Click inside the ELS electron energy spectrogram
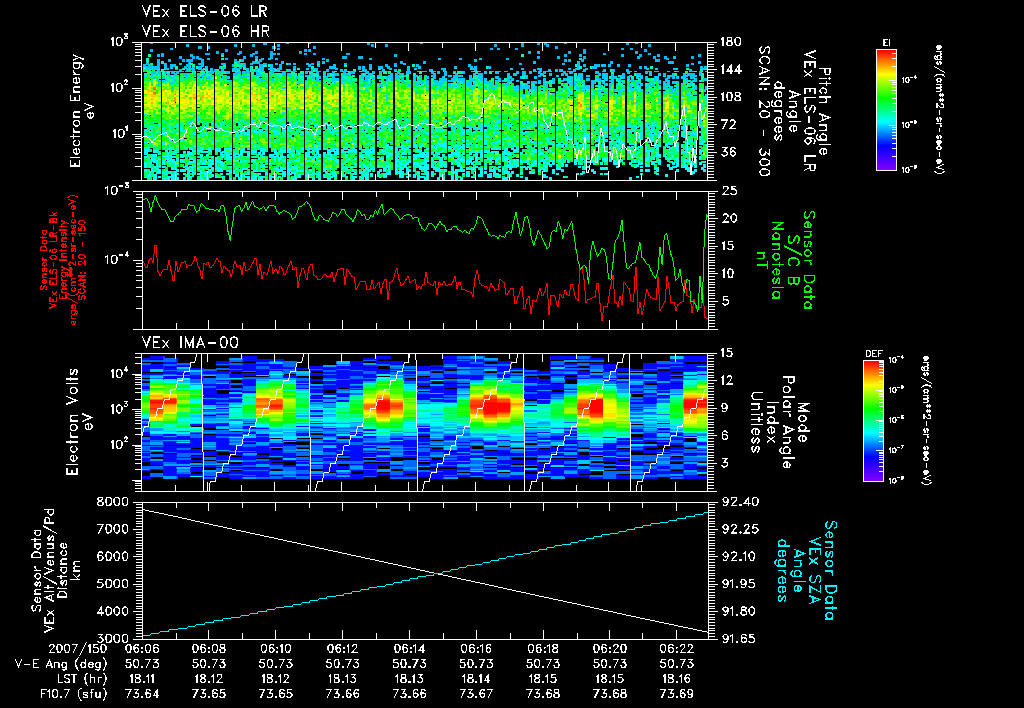Viewport: 1024px width, 708px height. (x=425, y=111)
